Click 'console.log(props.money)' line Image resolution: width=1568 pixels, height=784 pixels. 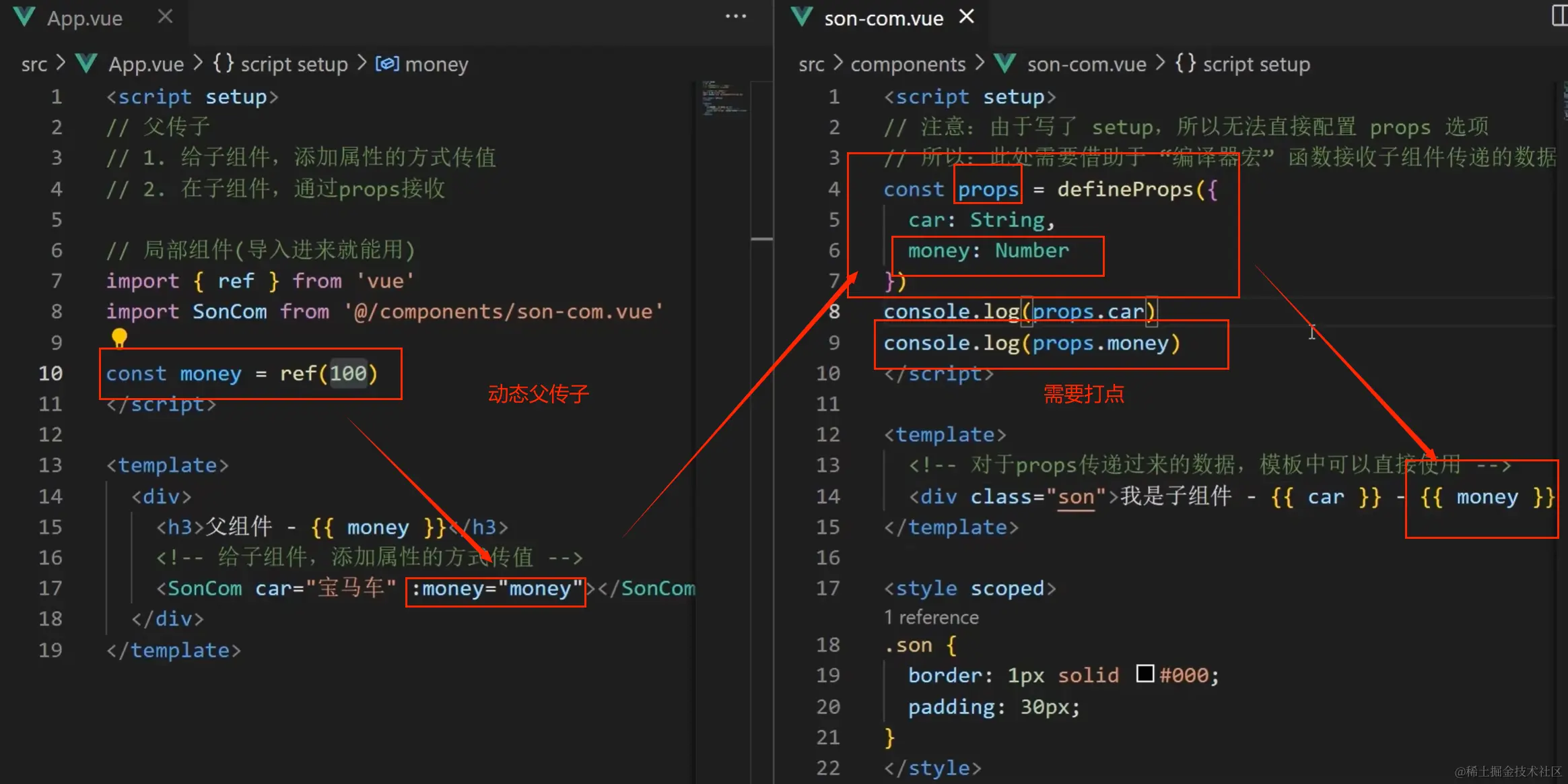click(x=1031, y=344)
